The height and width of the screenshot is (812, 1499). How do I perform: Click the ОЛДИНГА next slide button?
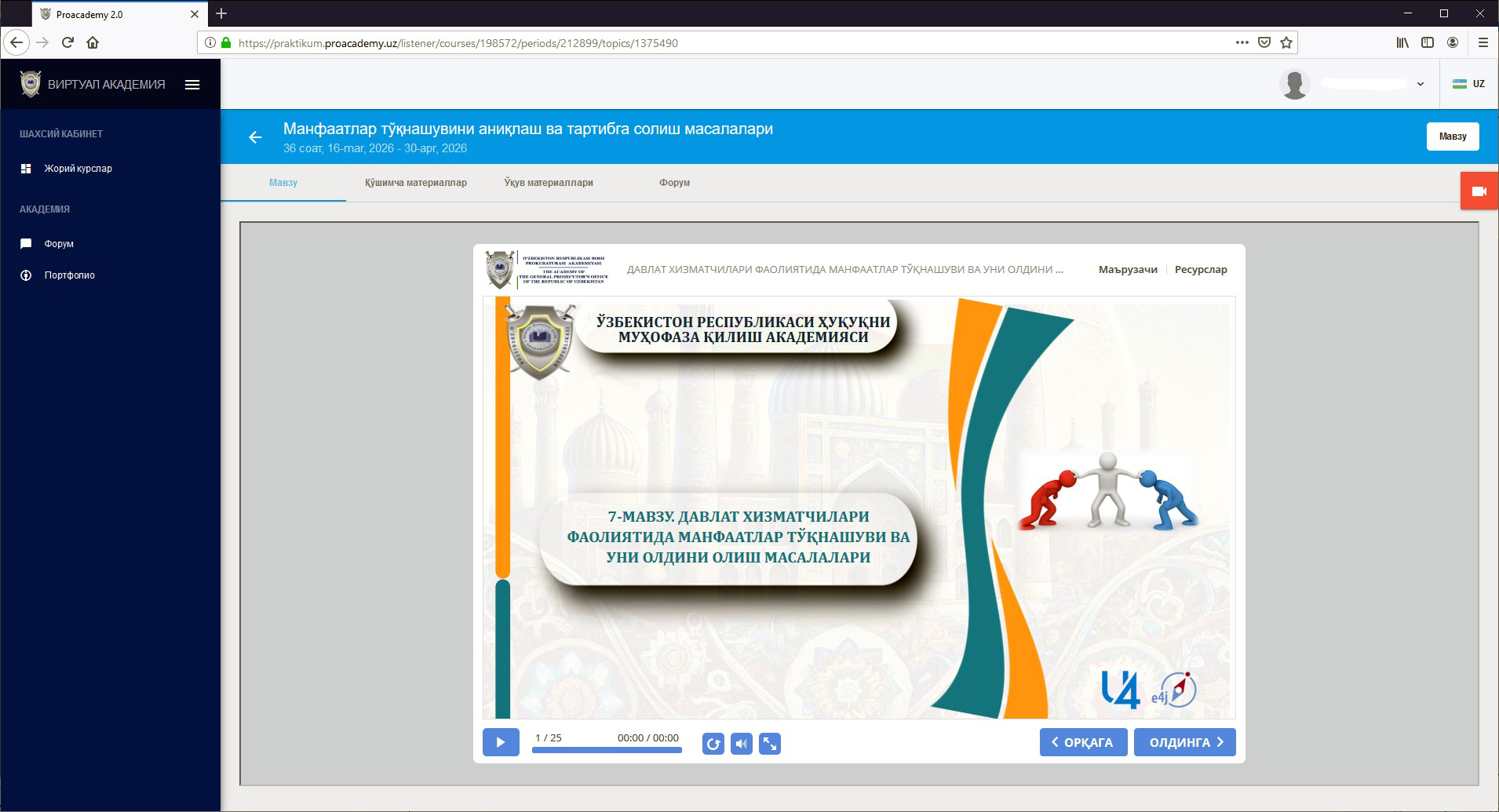[x=1184, y=742]
